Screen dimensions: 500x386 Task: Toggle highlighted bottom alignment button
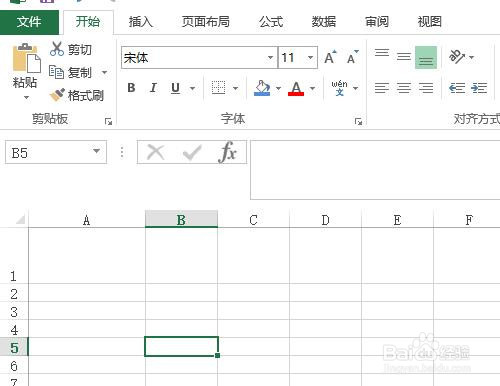[x=426, y=58]
